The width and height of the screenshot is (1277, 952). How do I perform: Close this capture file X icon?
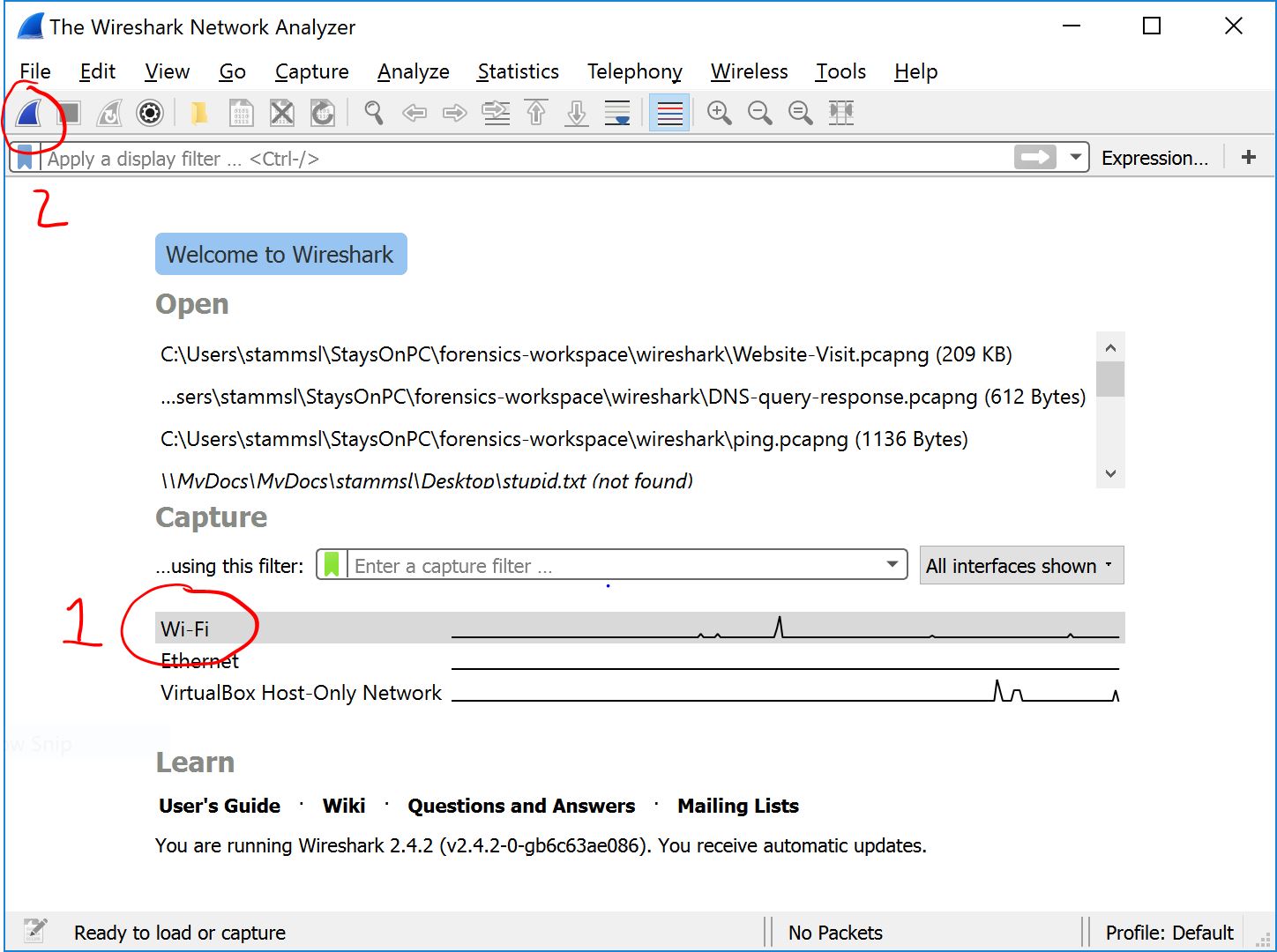(x=281, y=113)
